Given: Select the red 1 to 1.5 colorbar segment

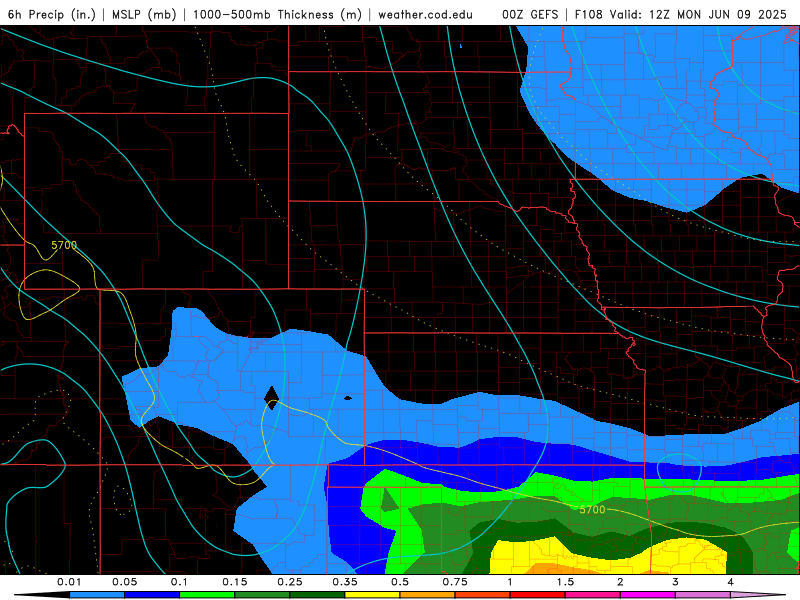Looking at the screenshot, I should [538, 595].
